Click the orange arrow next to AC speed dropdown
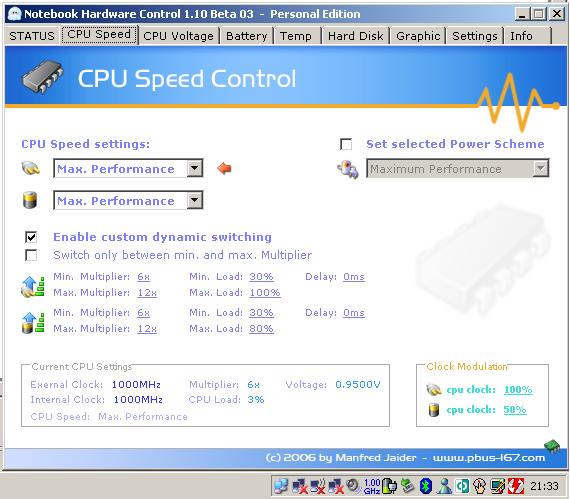This screenshot has height=499, width=570. pyautogui.click(x=224, y=168)
